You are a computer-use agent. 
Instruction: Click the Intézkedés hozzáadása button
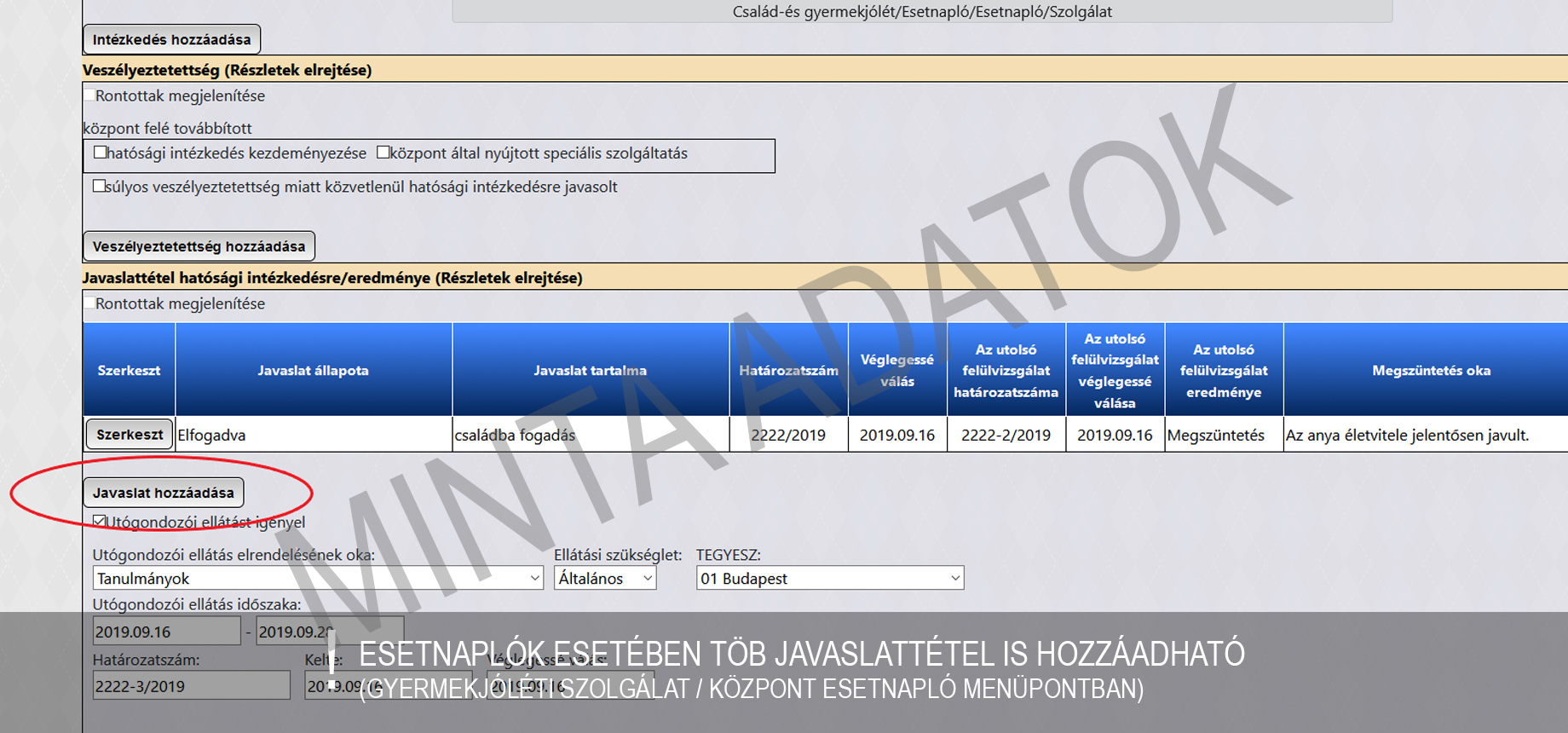point(171,40)
